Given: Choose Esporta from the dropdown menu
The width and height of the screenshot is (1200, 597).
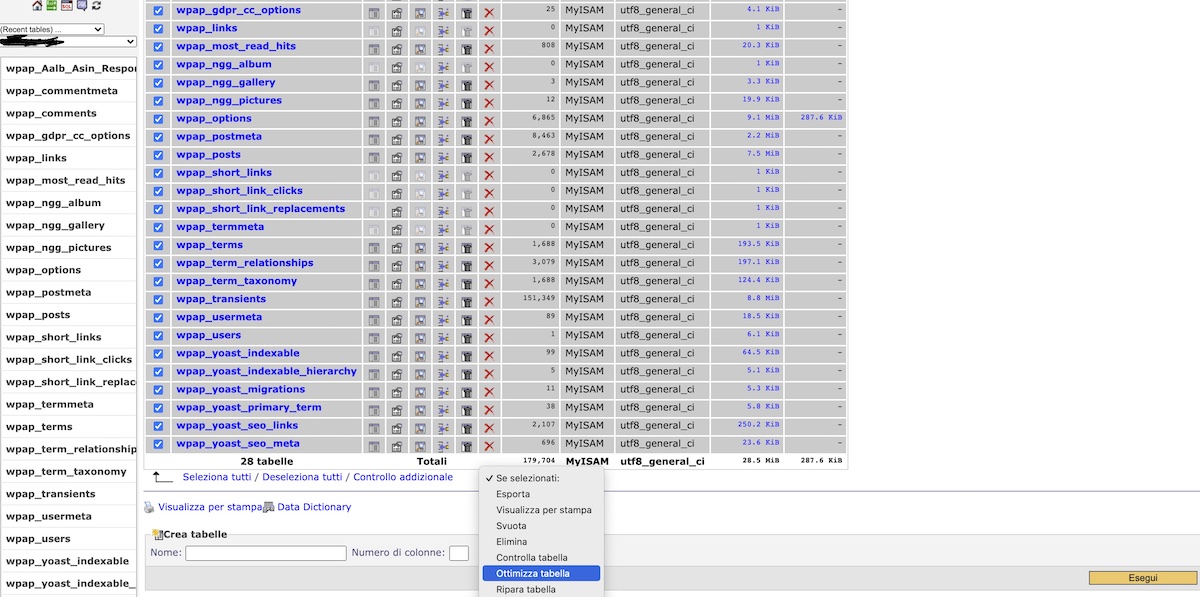Looking at the screenshot, I should point(513,494).
